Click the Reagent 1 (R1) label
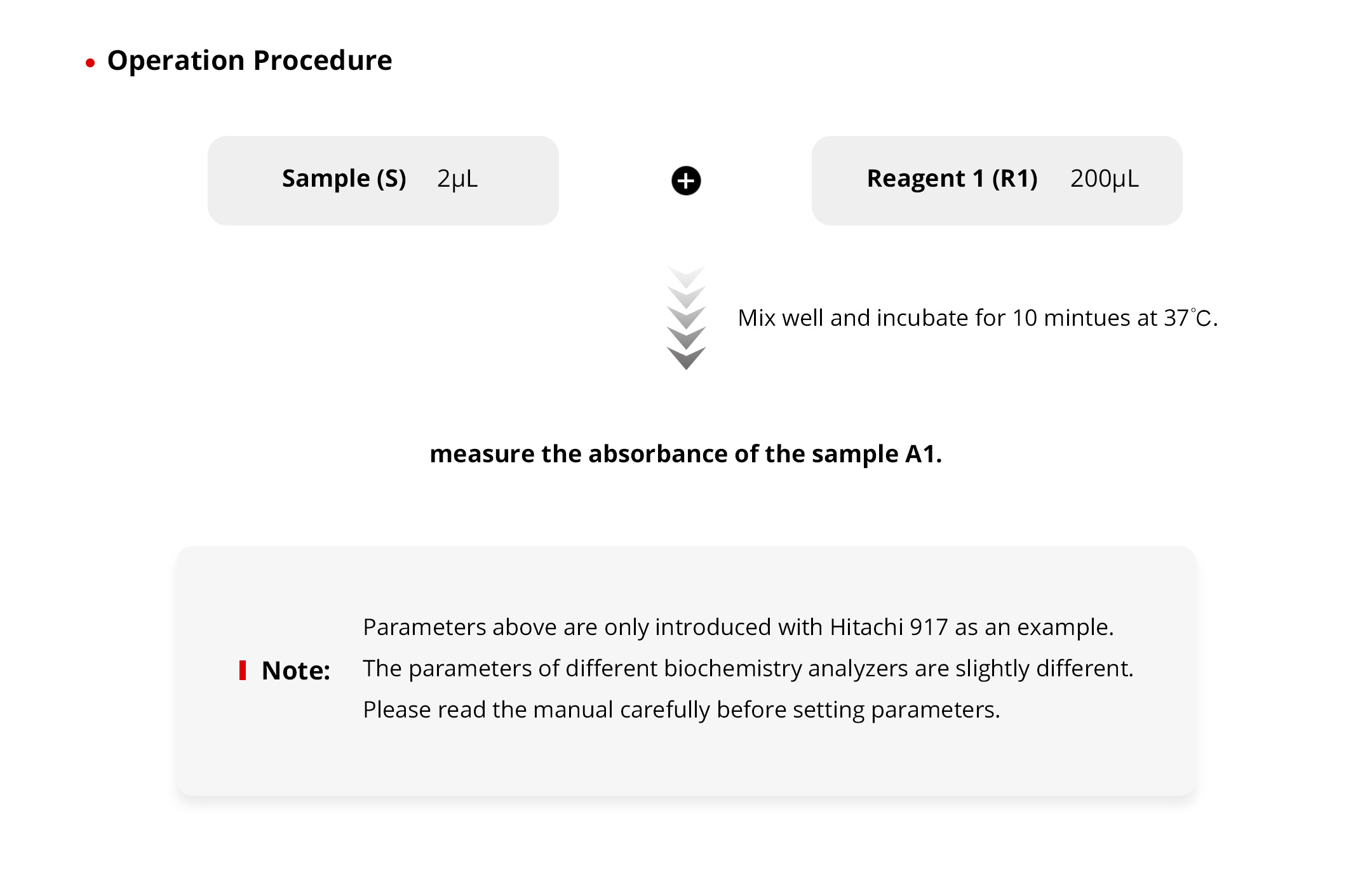1372x889 pixels. [x=952, y=179]
